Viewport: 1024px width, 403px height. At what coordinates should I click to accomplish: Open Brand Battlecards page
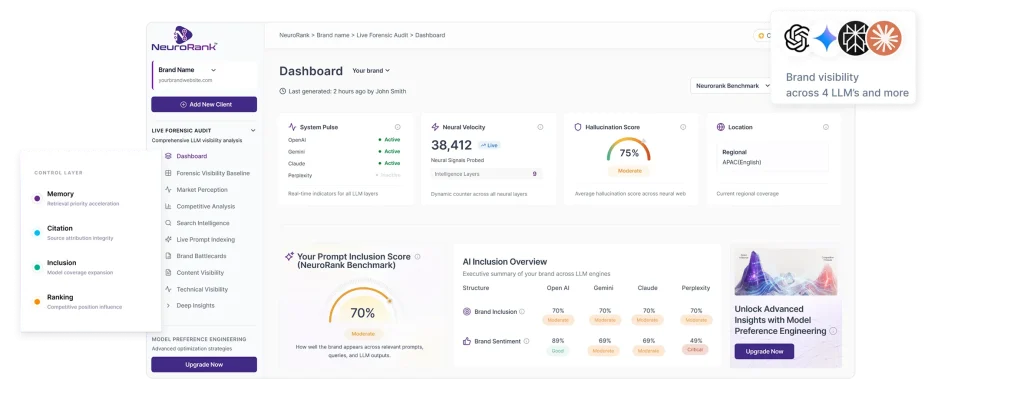click(x=201, y=256)
